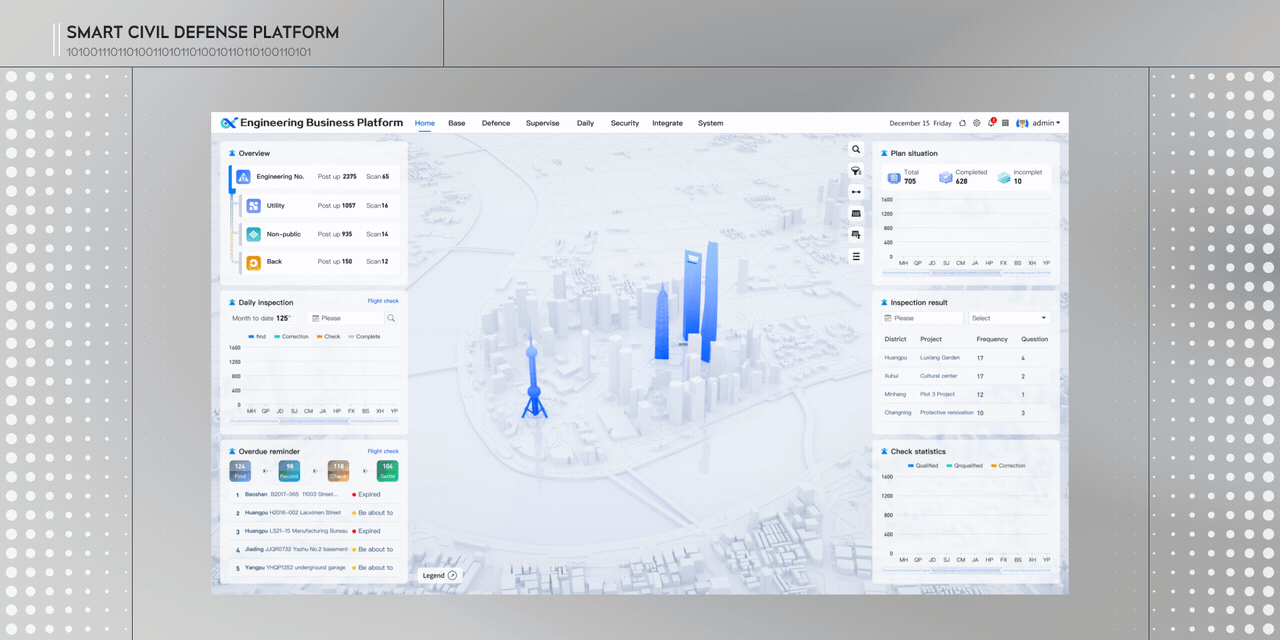Open the map filter funnel tool
Viewport: 1280px width, 640px height.
tap(856, 171)
